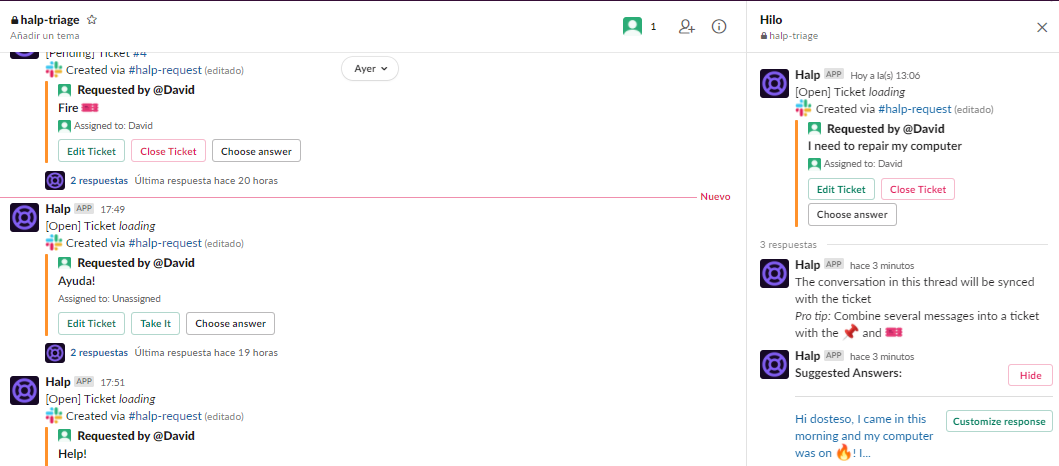1059x466 pixels.
Task: Hide the Suggested Answers
Action: 1030,376
